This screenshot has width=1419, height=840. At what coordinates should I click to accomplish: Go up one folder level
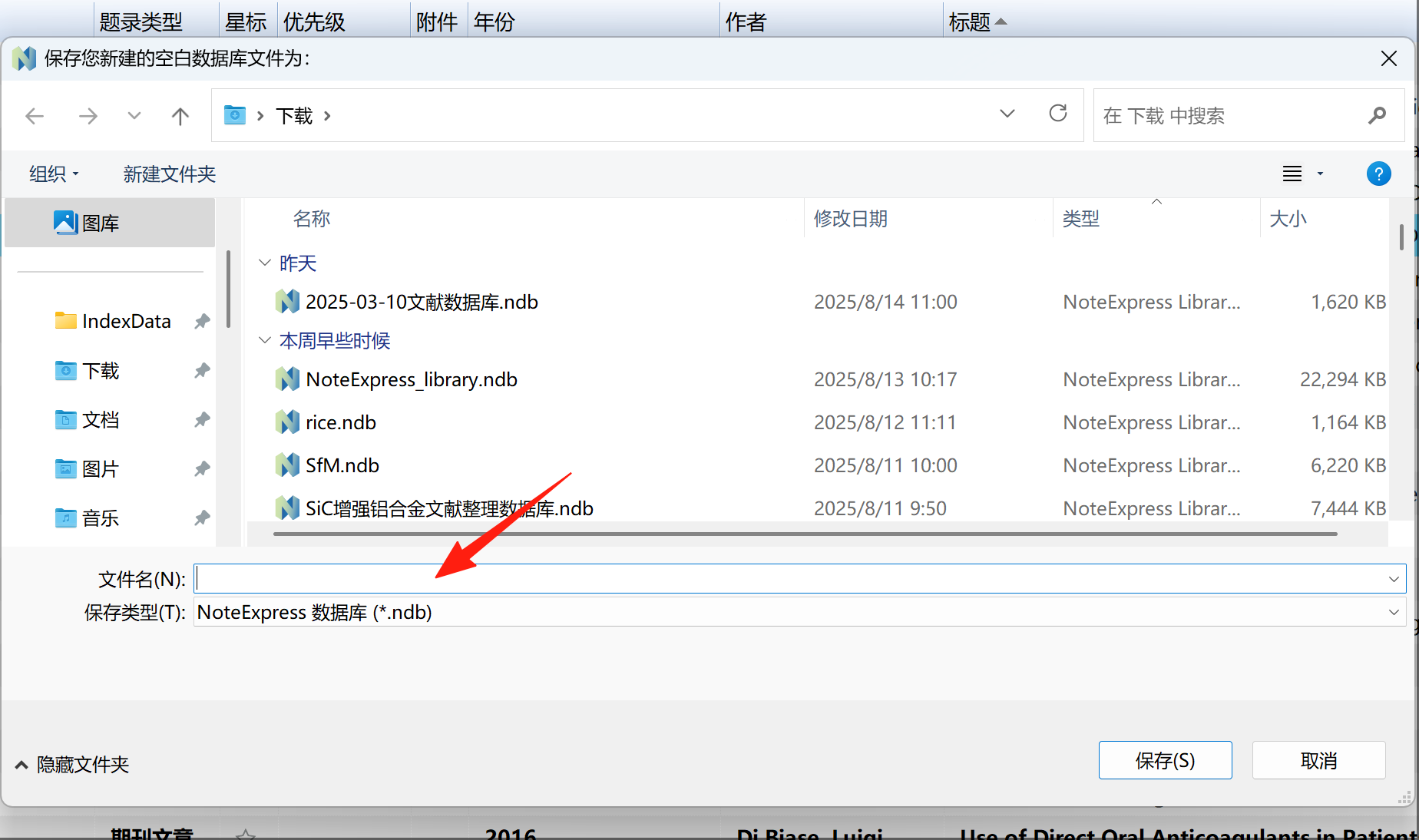[180, 116]
